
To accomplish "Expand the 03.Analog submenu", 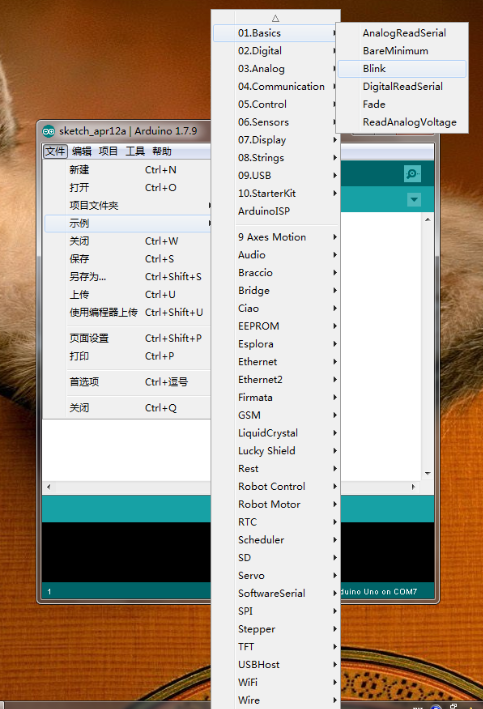I will coord(275,69).
